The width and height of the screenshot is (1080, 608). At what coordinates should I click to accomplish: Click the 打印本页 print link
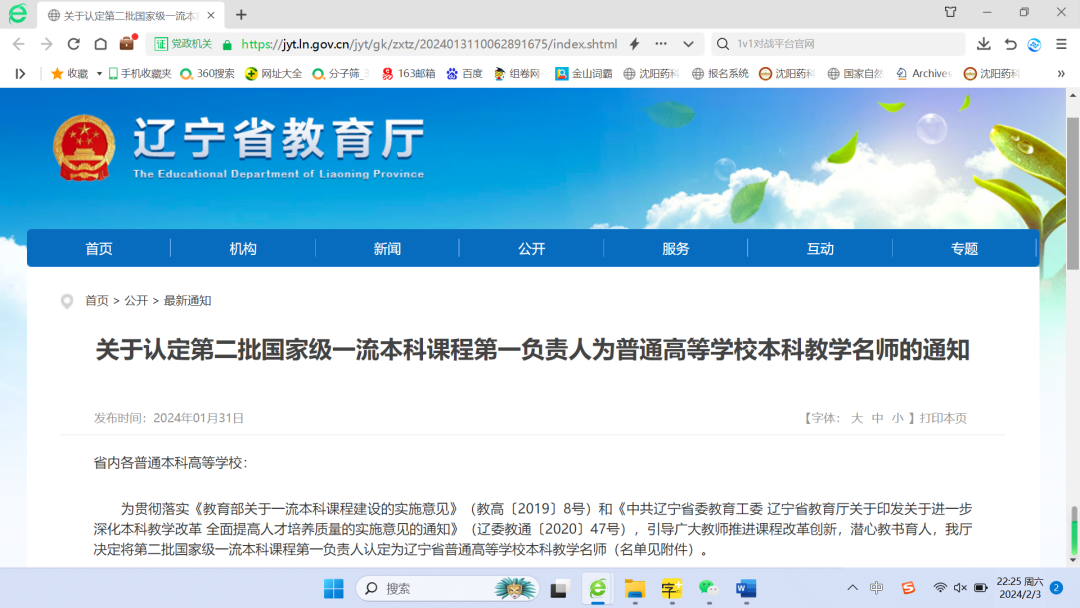(943, 418)
